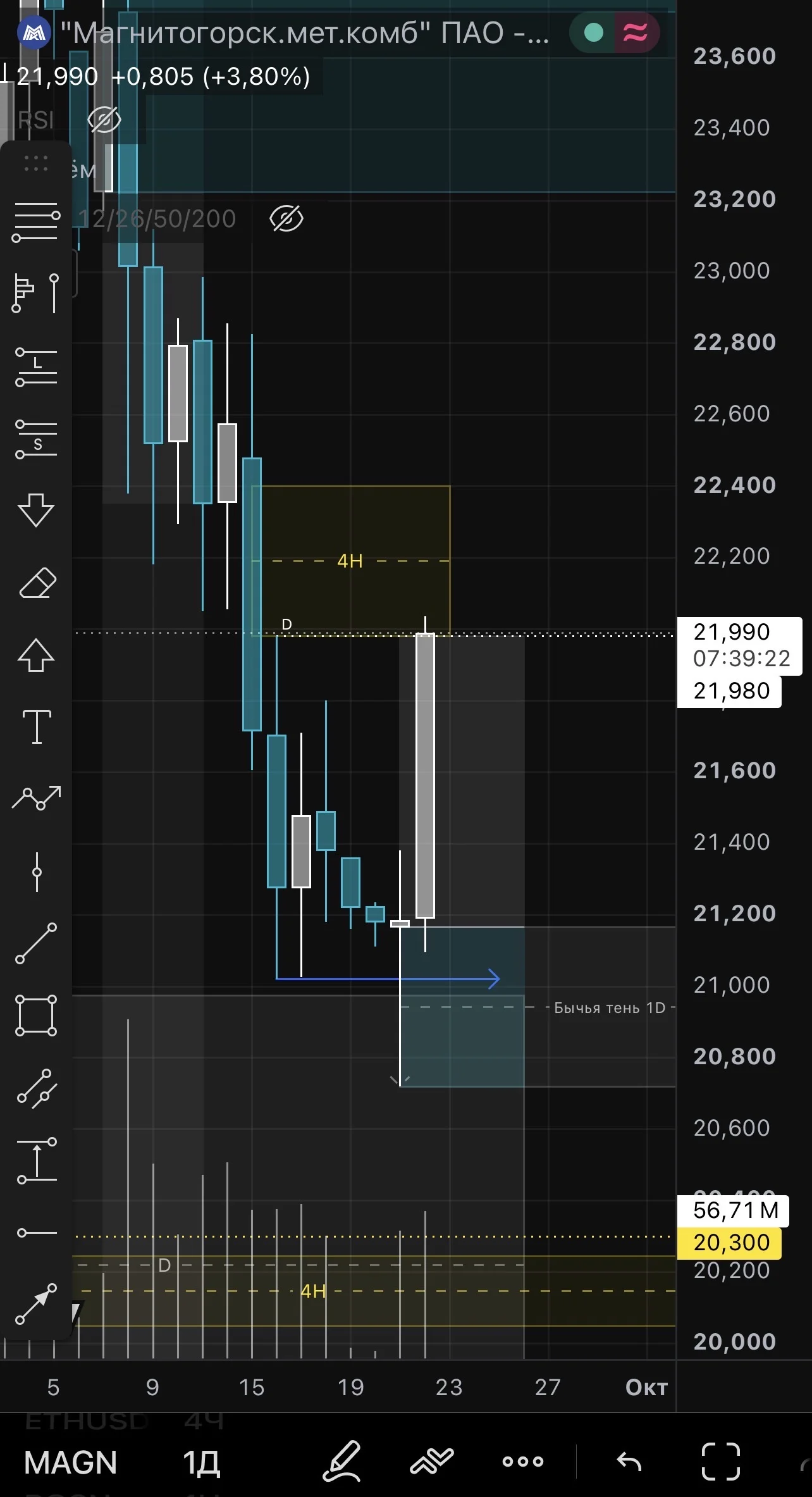Tap the yellow 20,300 price label
This screenshot has height=1497, width=812.
729,1243
